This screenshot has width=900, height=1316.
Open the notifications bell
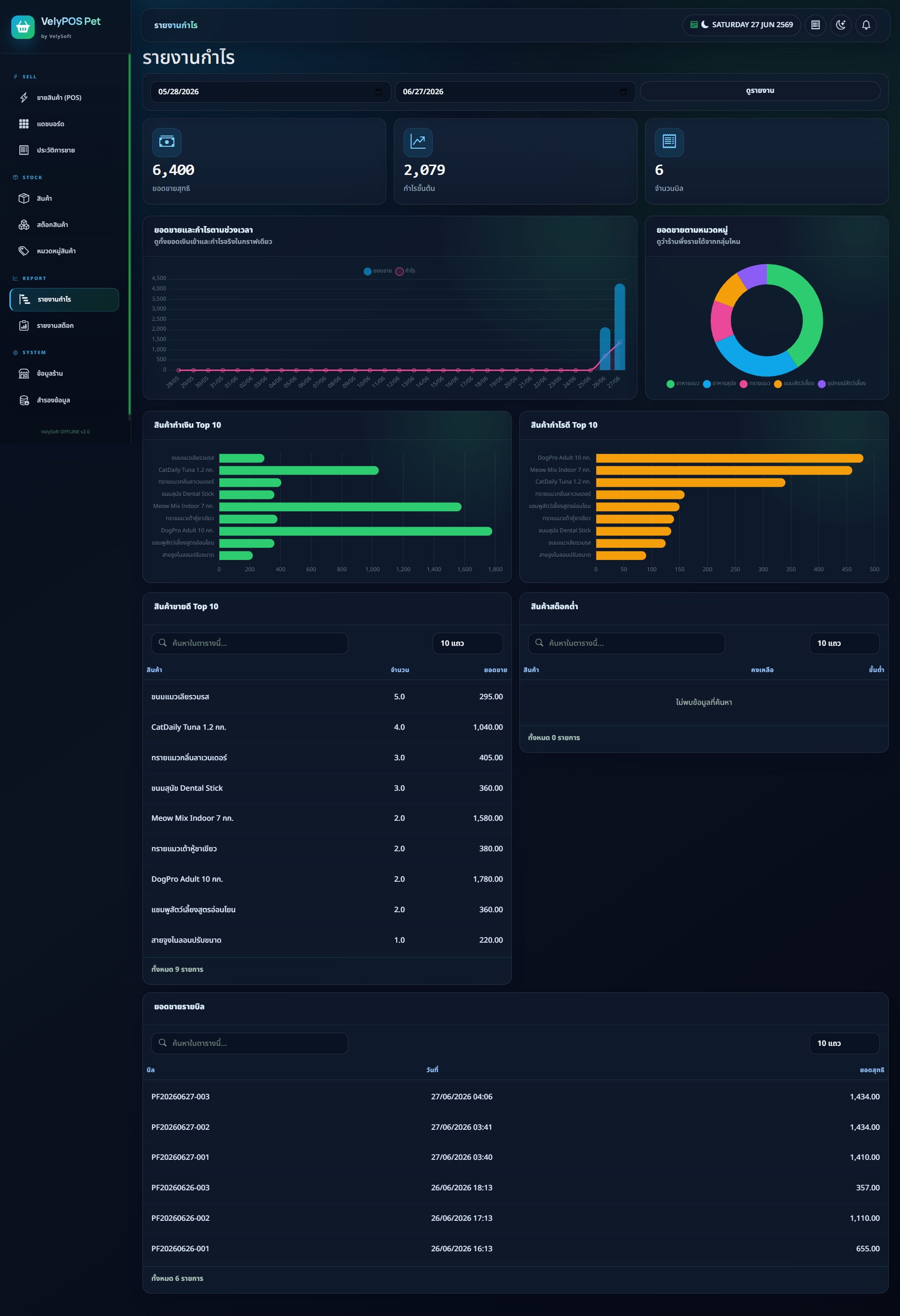coord(866,25)
